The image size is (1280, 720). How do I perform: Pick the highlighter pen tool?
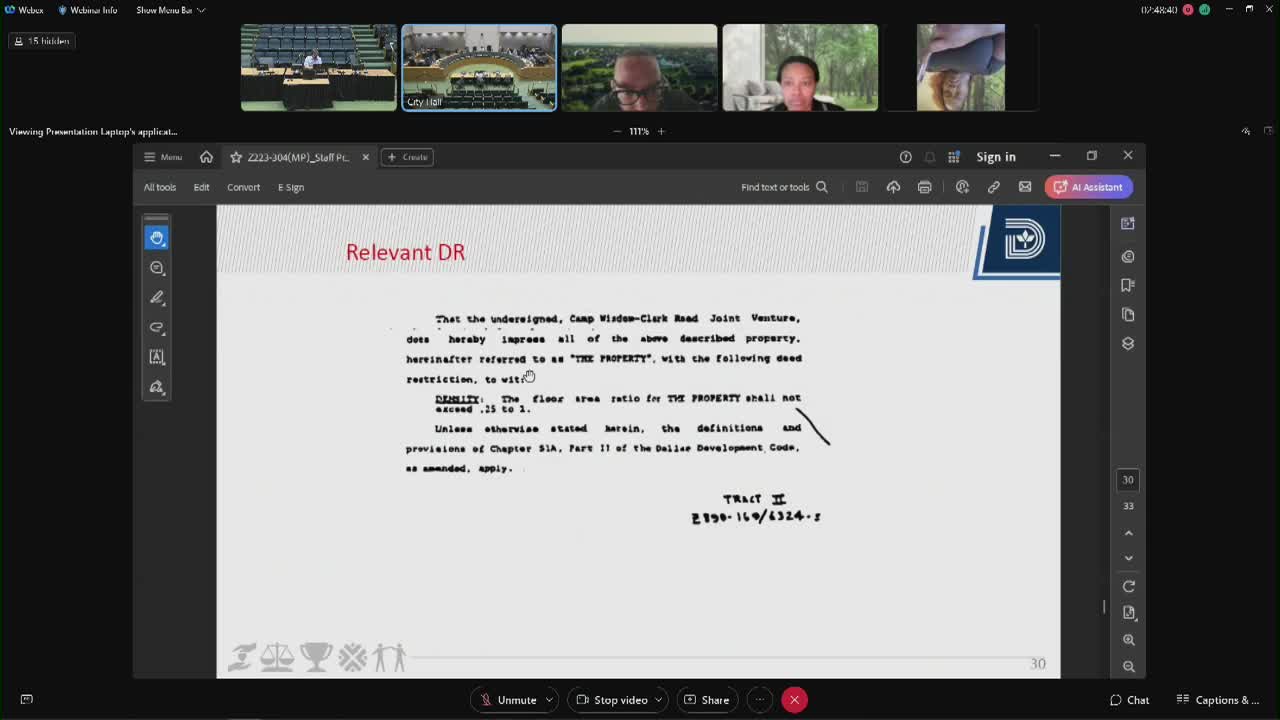(x=157, y=298)
